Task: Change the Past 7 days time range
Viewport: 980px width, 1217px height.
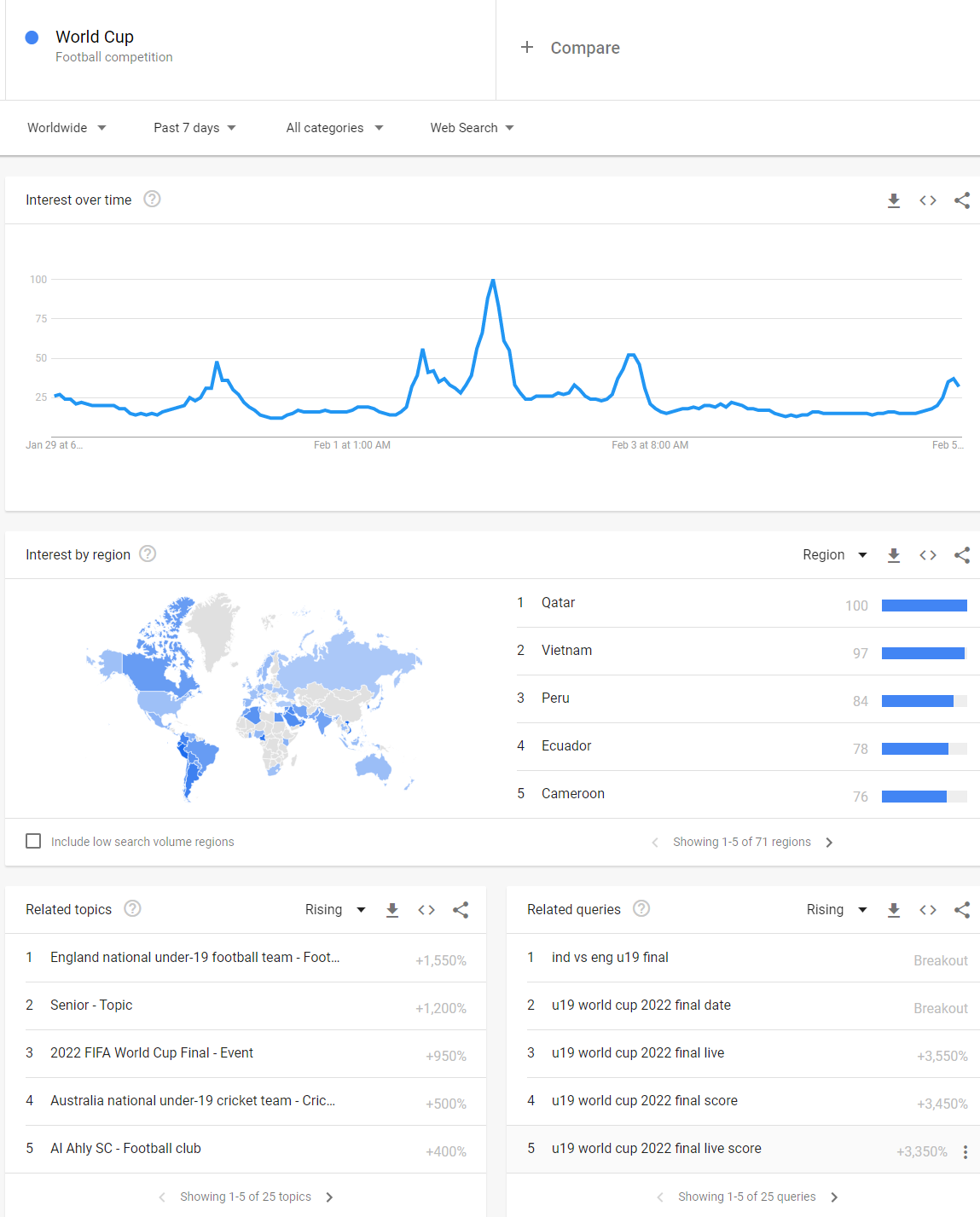Action: [194, 128]
